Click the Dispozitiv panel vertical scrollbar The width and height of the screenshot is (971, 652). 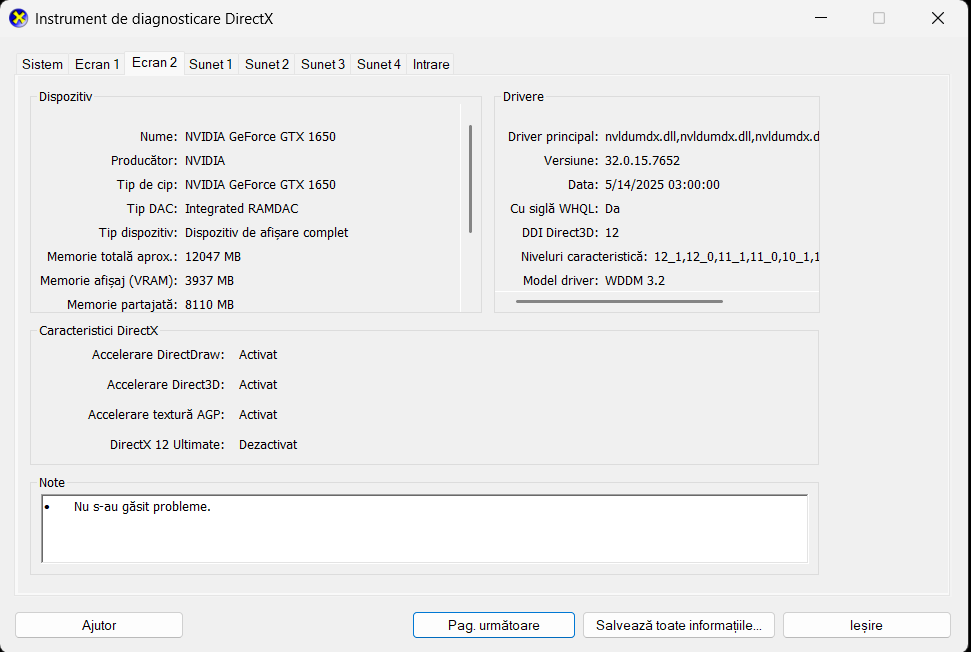(471, 179)
